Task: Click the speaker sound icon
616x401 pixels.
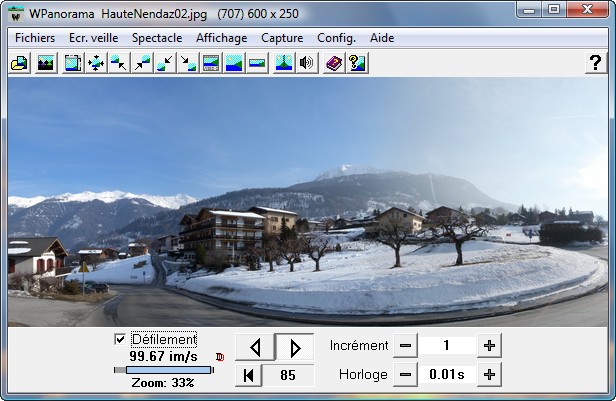Action: point(307,63)
